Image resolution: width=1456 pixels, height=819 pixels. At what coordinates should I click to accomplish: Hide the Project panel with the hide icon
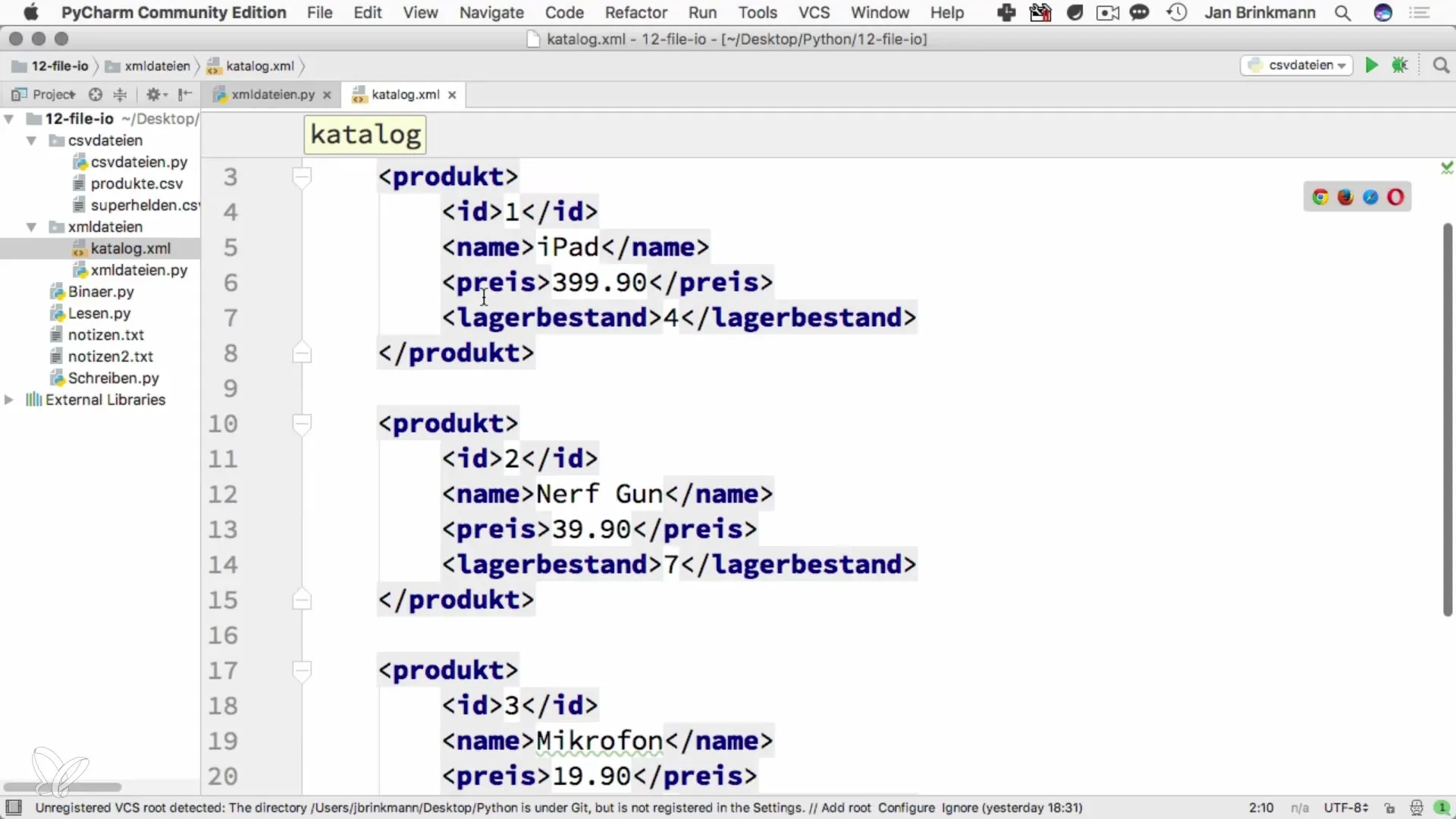185,94
